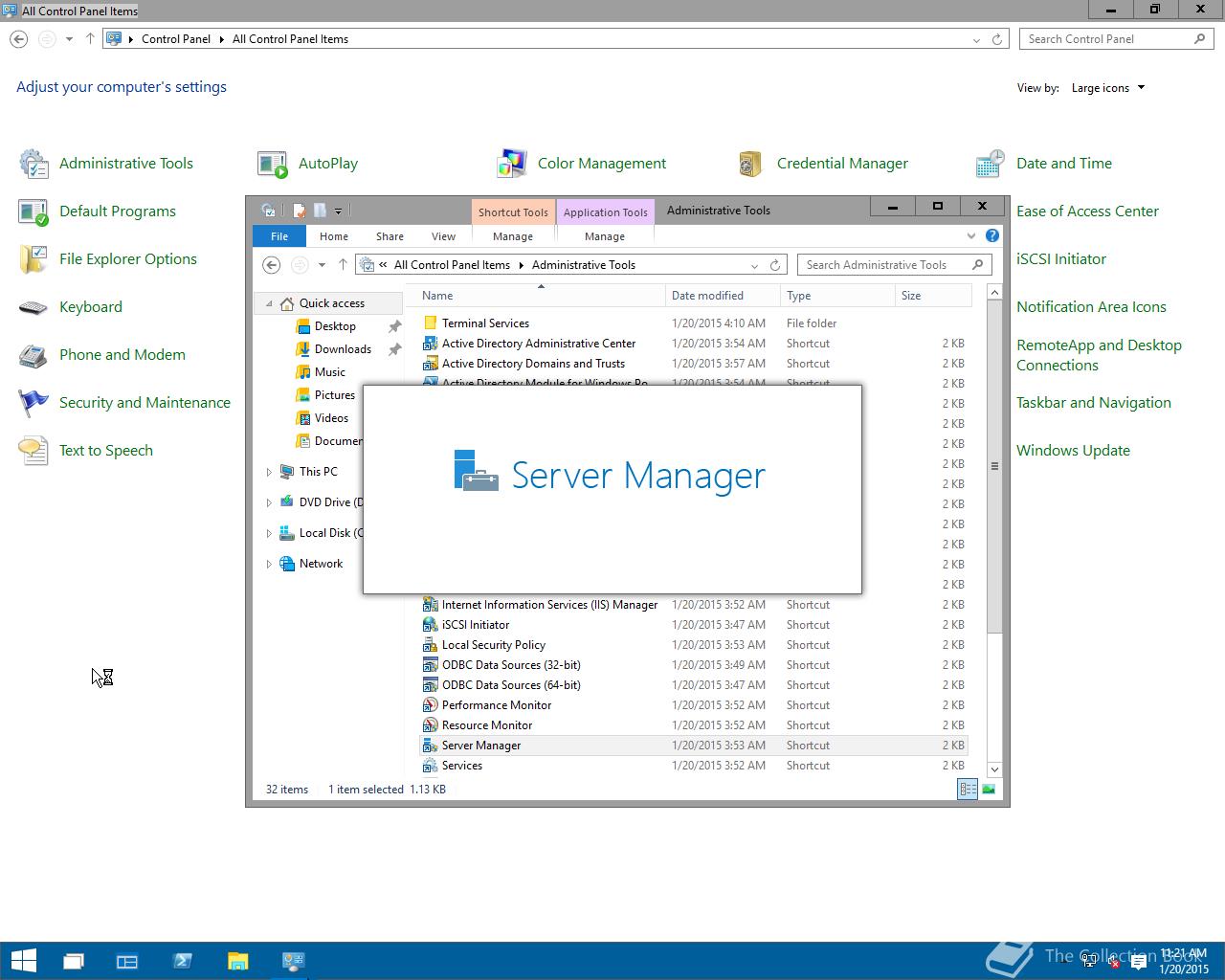This screenshot has width=1225, height=980.
Task: Open the Home ribbon tab
Action: pos(334,236)
